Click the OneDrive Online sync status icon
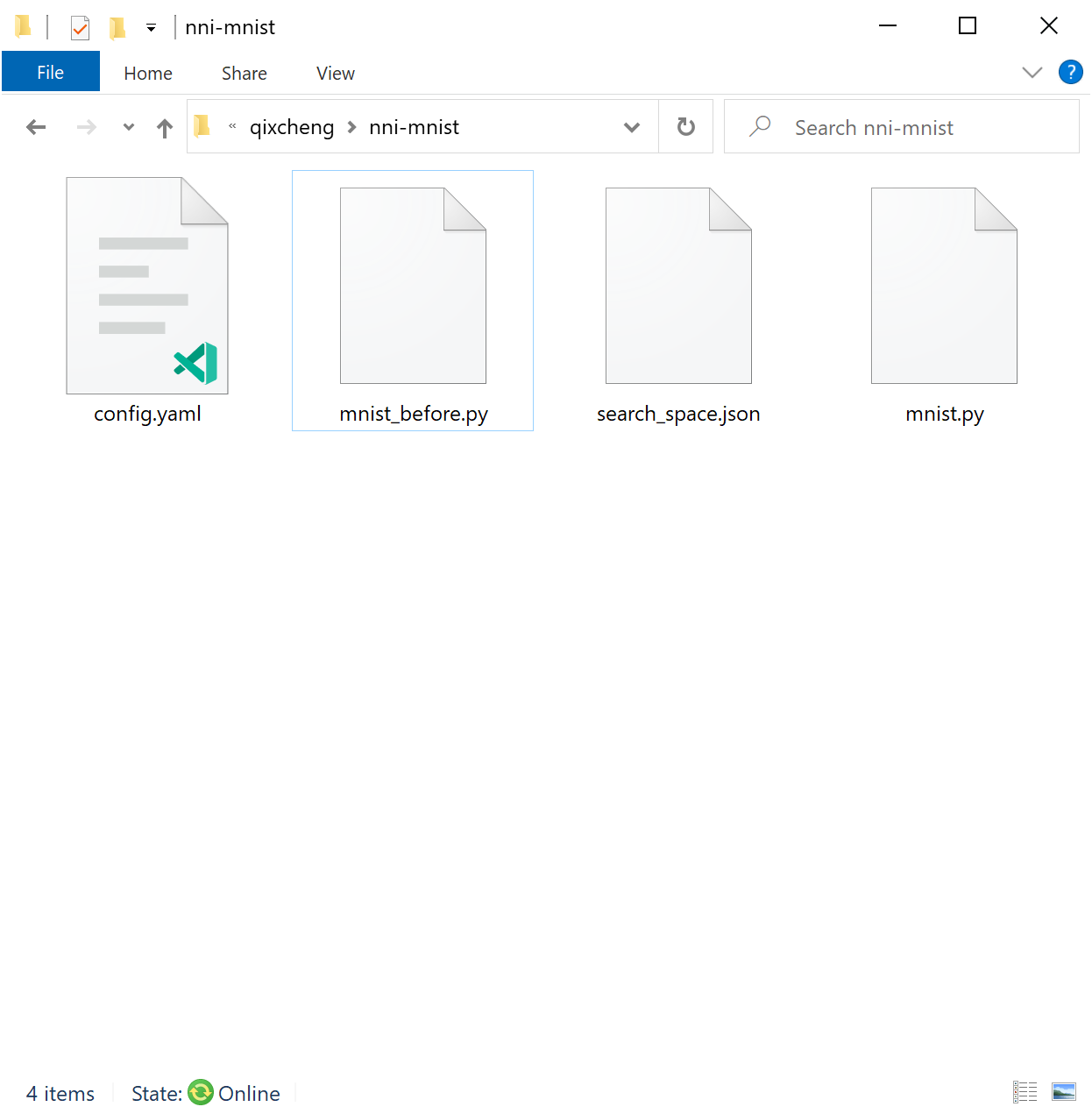The width and height of the screenshot is (1092, 1114). coord(202,1093)
